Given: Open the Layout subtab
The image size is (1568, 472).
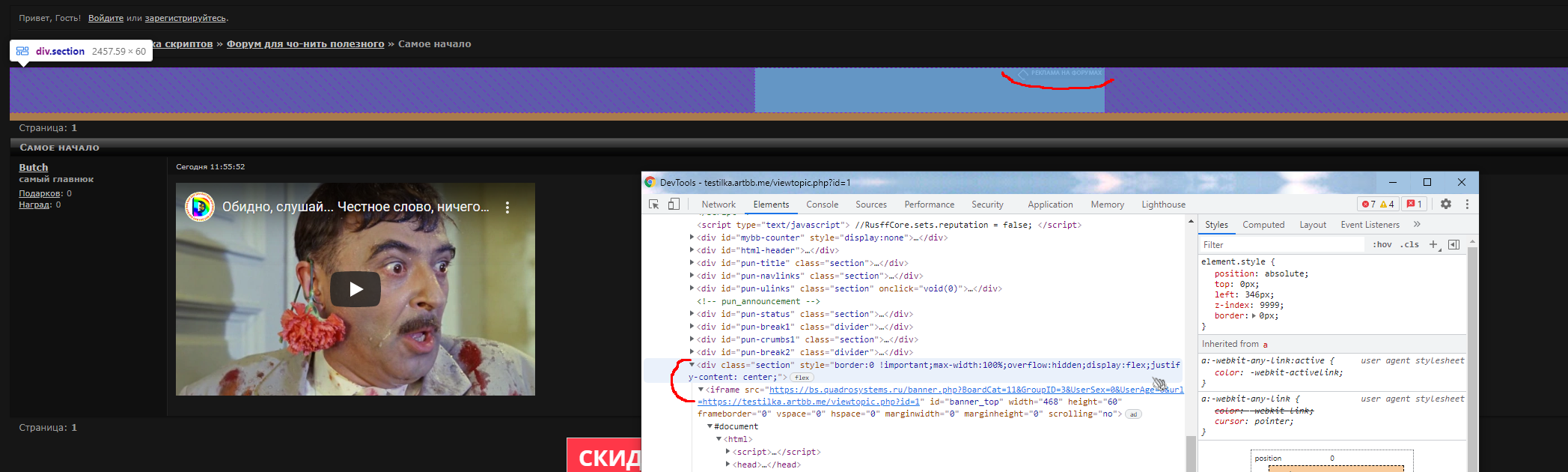Looking at the screenshot, I should (x=1313, y=225).
